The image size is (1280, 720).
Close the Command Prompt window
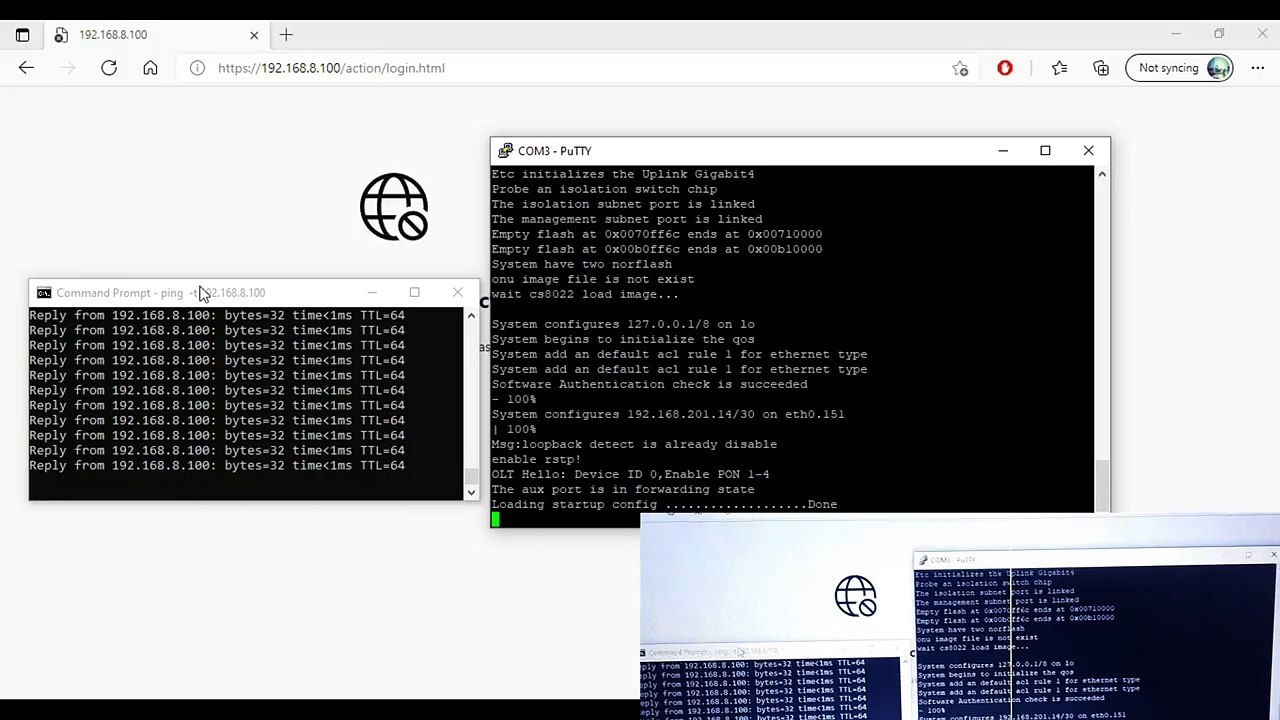tap(457, 292)
